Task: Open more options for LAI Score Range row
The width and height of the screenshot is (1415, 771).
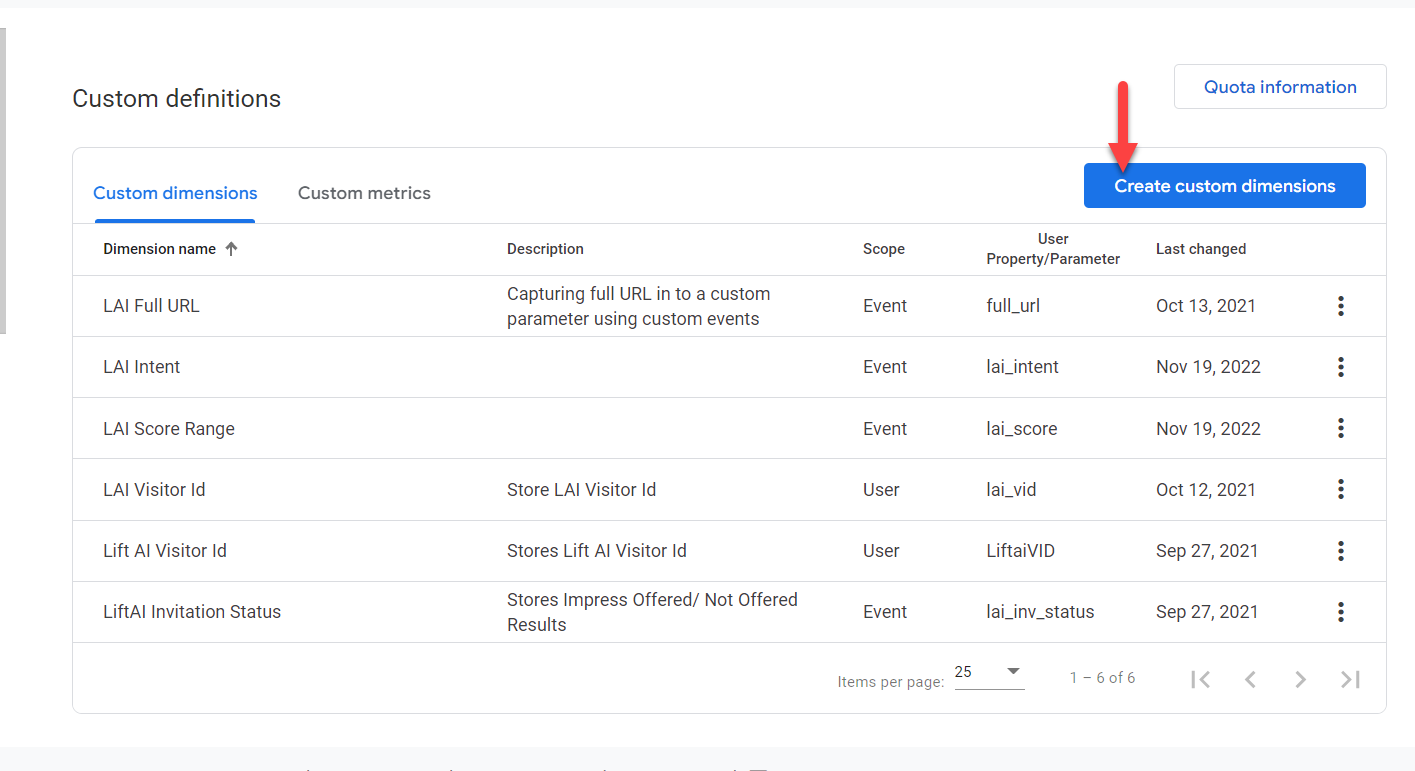Action: [x=1341, y=428]
